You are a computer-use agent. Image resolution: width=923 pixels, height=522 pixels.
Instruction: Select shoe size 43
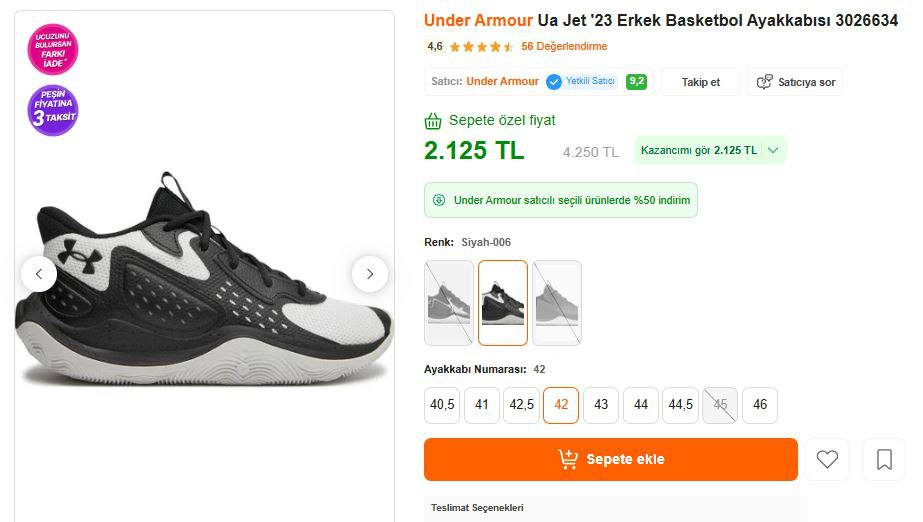click(601, 405)
